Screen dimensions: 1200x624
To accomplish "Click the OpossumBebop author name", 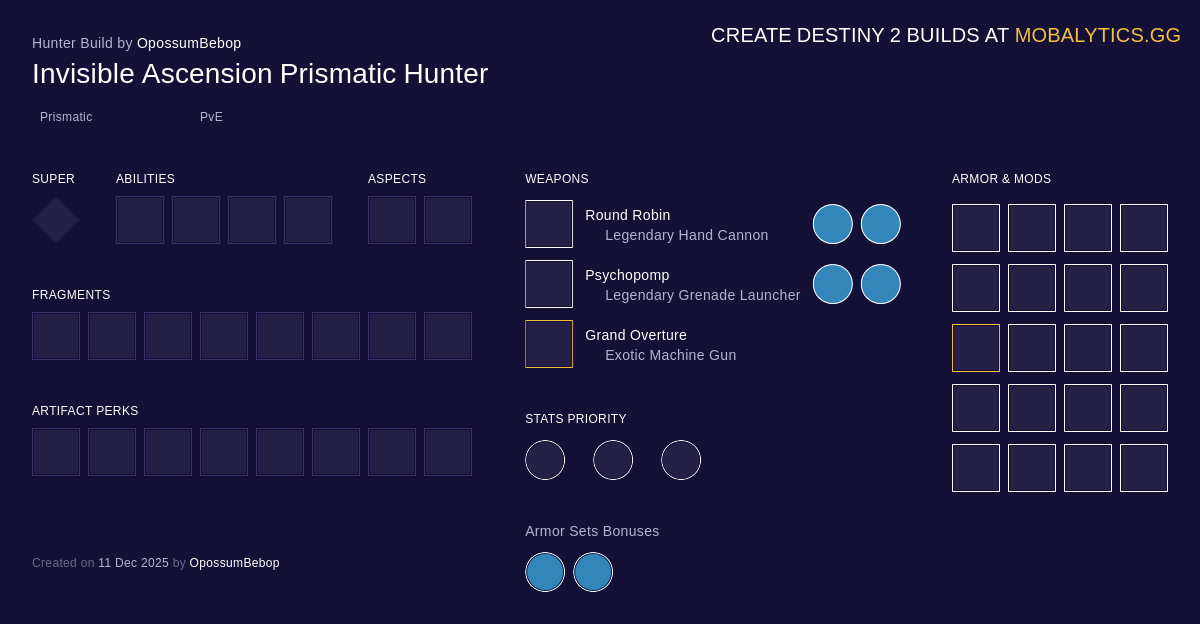I will [189, 43].
